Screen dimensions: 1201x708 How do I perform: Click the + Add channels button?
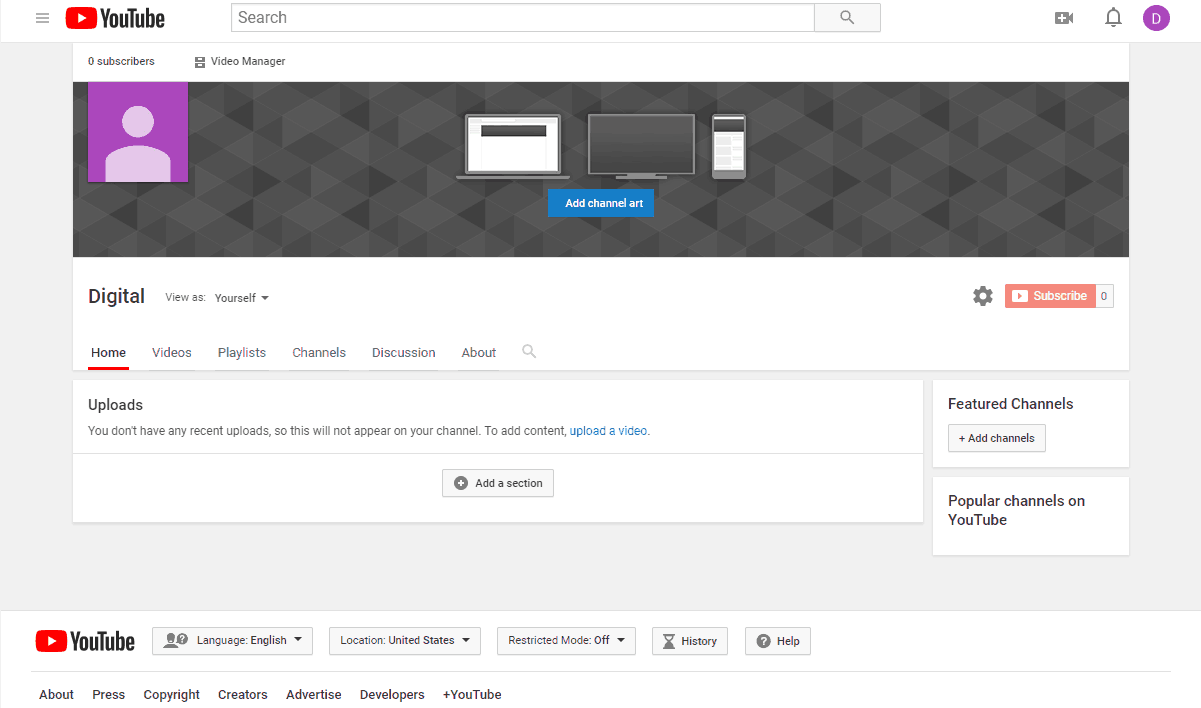[x=997, y=438]
